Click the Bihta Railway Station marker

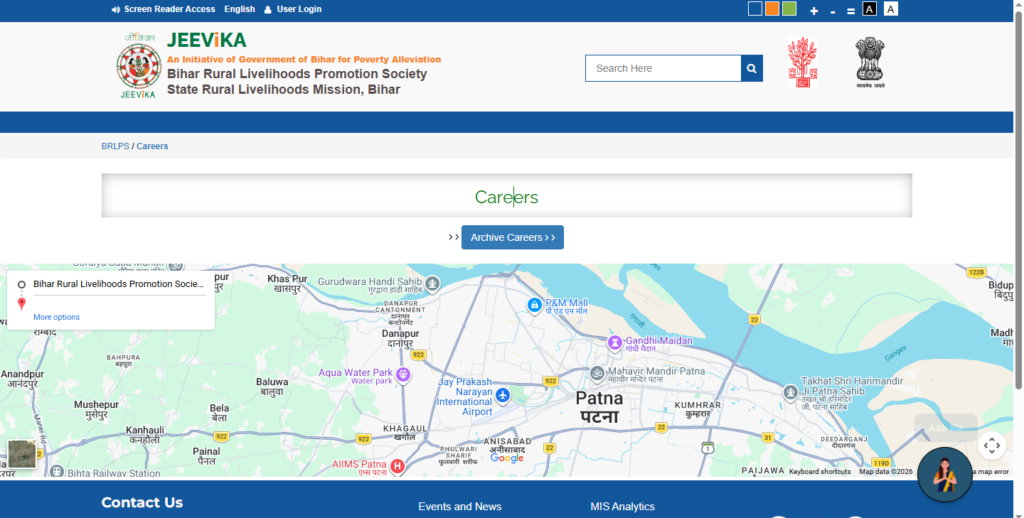57,471
